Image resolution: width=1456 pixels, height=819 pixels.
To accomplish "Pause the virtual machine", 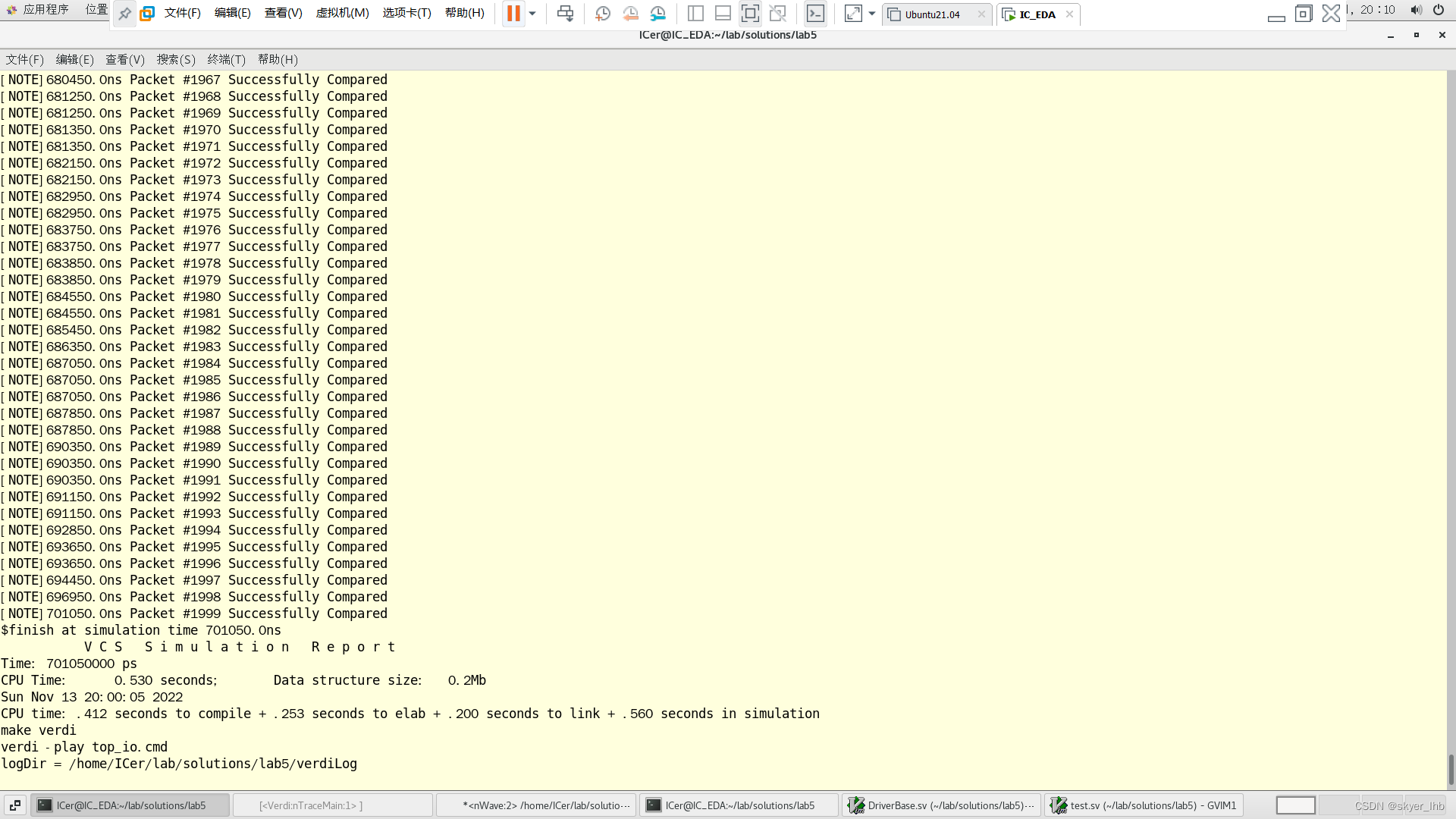I will 513,13.
